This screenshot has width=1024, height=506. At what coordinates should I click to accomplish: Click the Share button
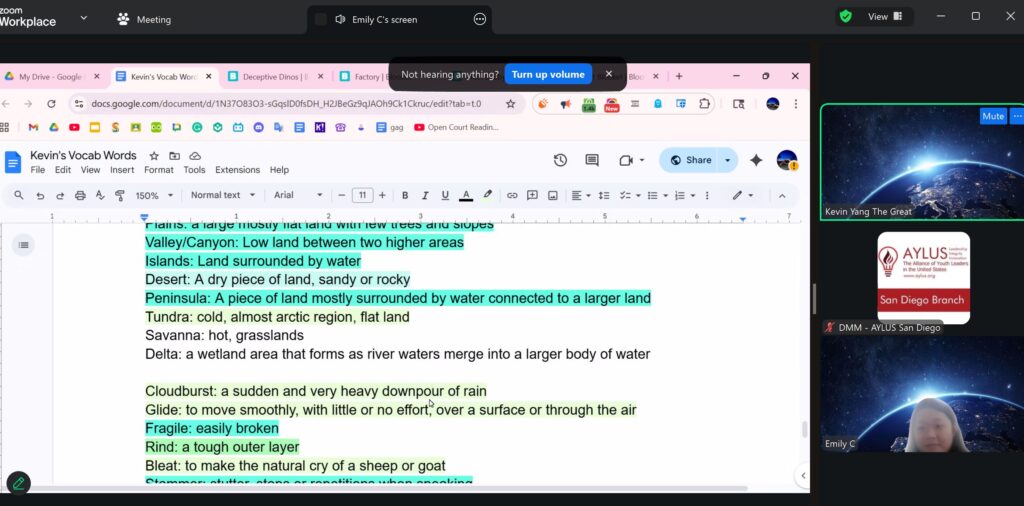(x=690, y=160)
